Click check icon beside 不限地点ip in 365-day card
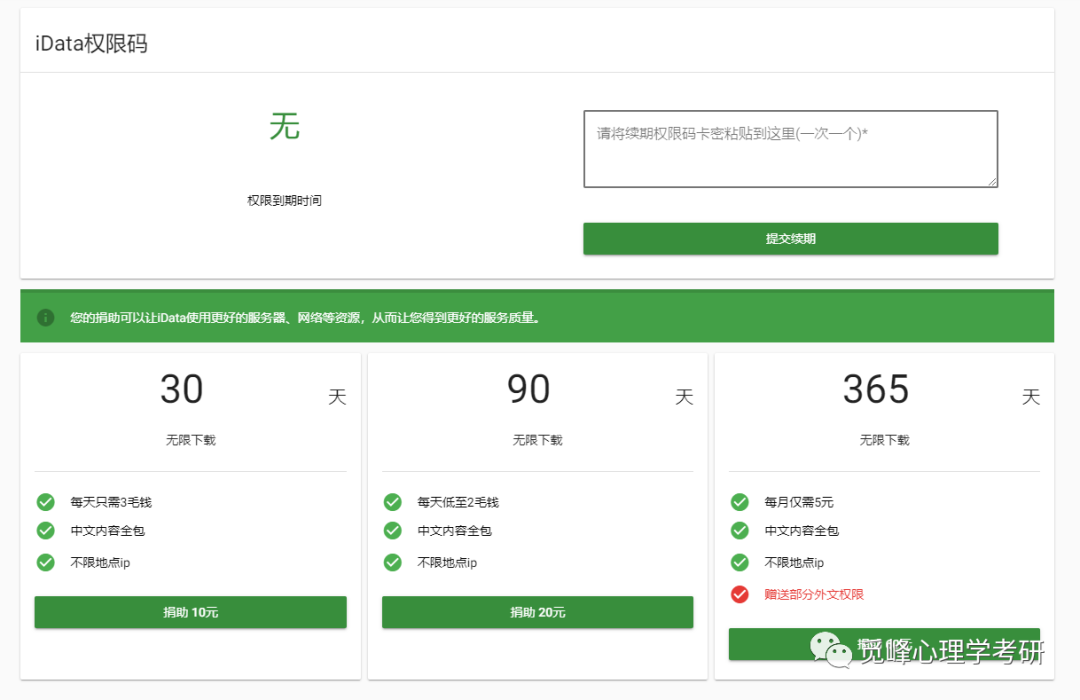This screenshot has height=700, width=1080. click(x=740, y=562)
